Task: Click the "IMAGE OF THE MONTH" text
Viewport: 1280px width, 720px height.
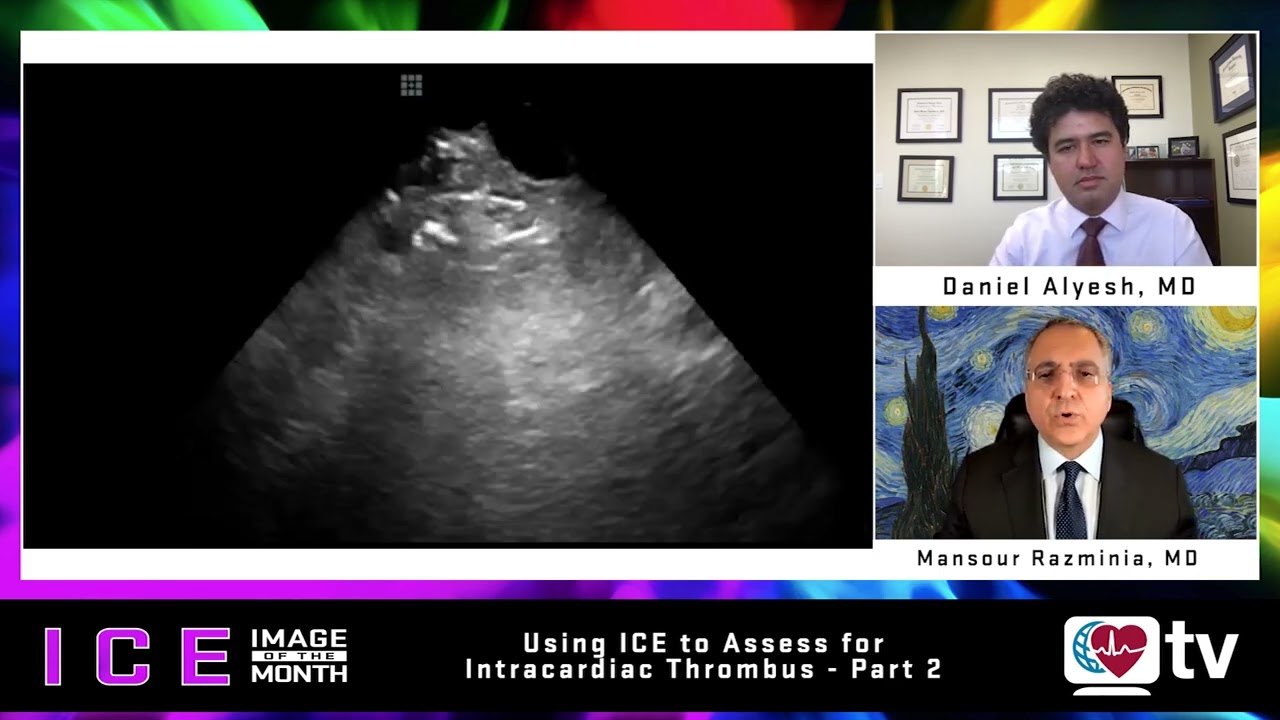Action: pyautogui.click(x=299, y=656)
